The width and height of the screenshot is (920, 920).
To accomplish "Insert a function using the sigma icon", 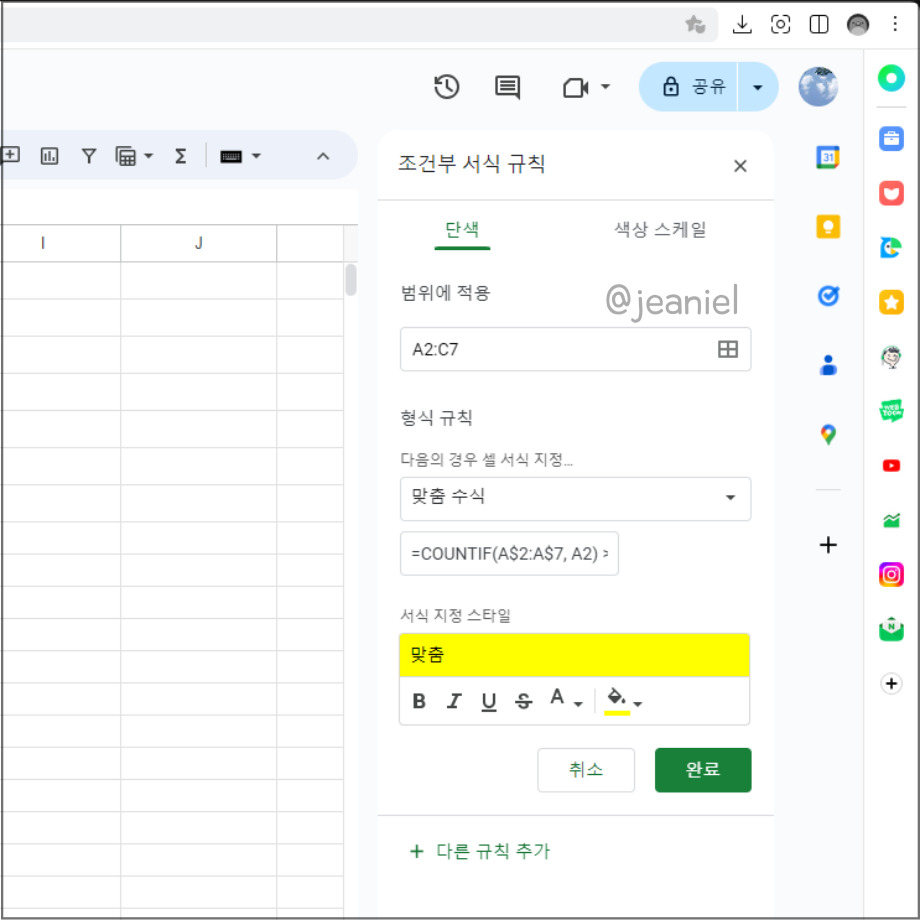I will 181,156.
